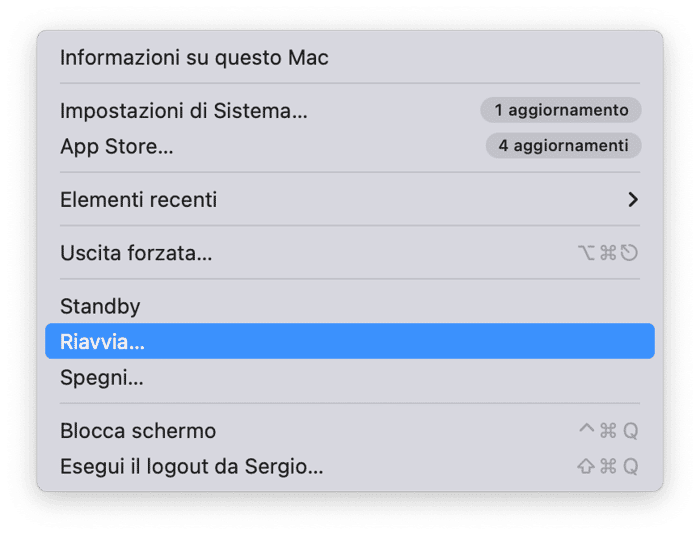Click Control caret symbol beside Blocca schermo

pyautogui.click(x=587, y=431)
